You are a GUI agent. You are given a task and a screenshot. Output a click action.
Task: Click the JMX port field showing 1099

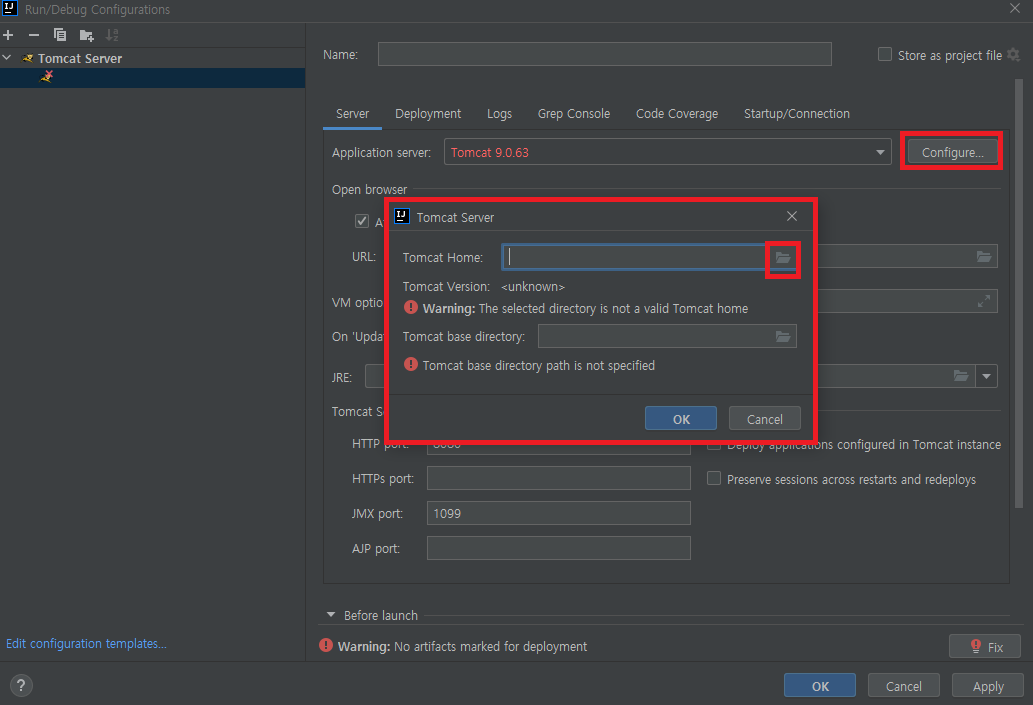click(x=559, y=513)
